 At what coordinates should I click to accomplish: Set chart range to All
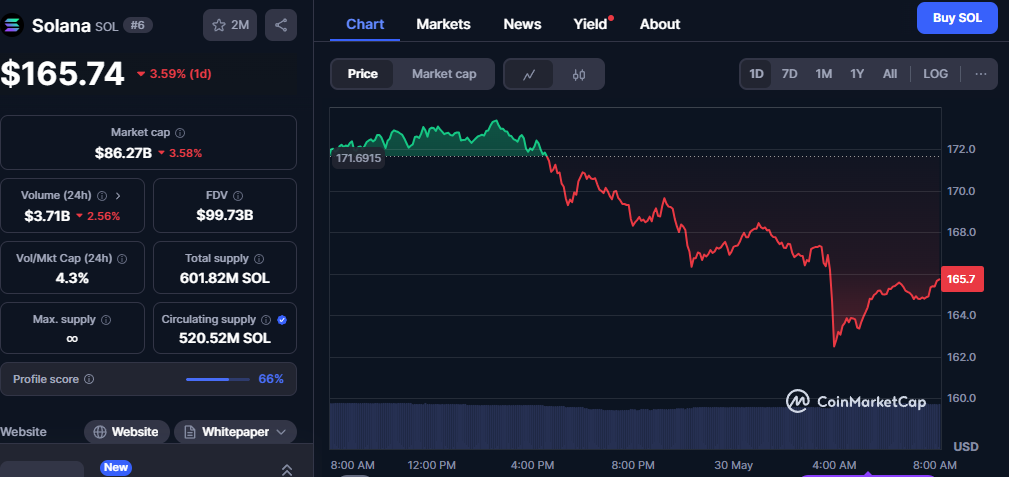[x=890, y=74]
